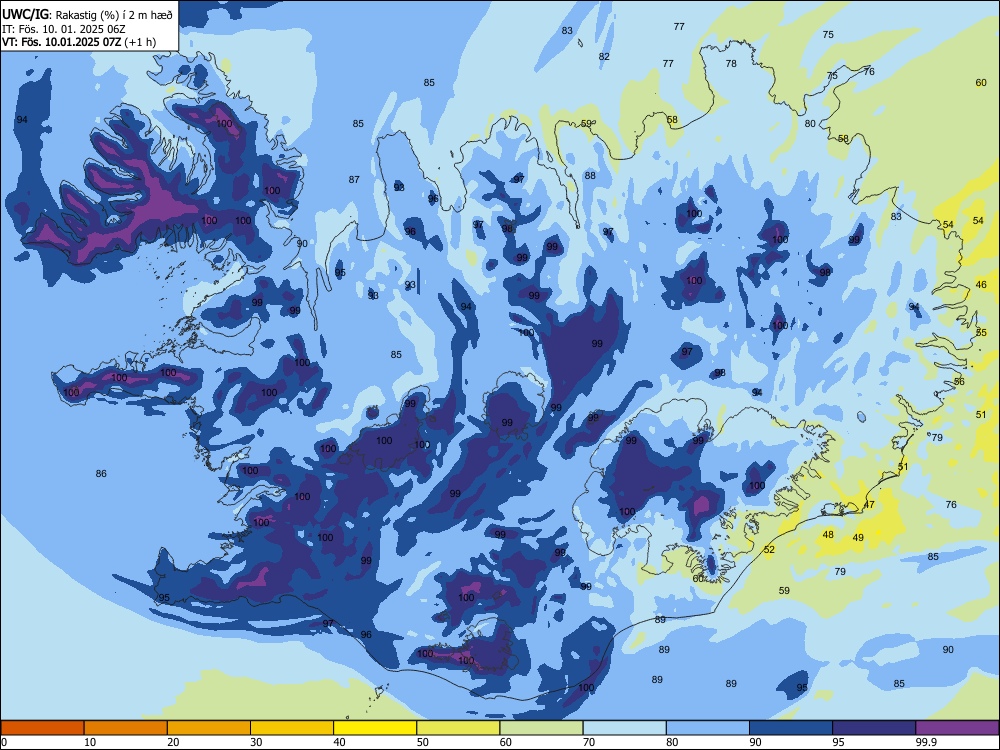Pick the 50–60% pale yellow legend swatch

point(458,728)
